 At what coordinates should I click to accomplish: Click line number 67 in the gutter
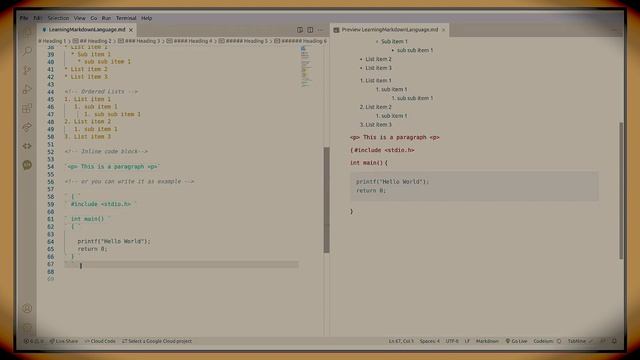point(51,264)
